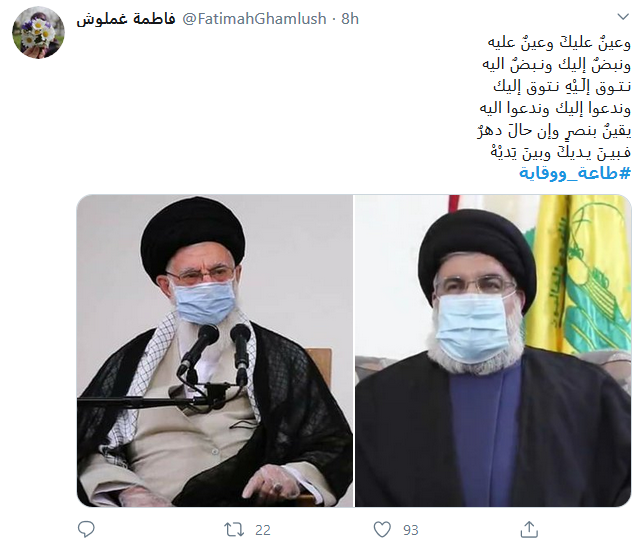The width and height of the screenshot is (639, 547).
Task: View the right photo with yellow flag
Action: [493, 351]
